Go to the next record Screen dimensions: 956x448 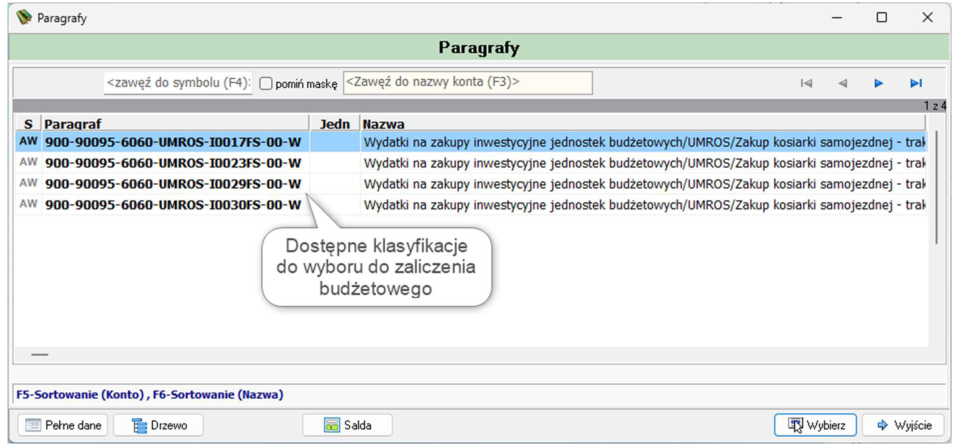(879, 84)
